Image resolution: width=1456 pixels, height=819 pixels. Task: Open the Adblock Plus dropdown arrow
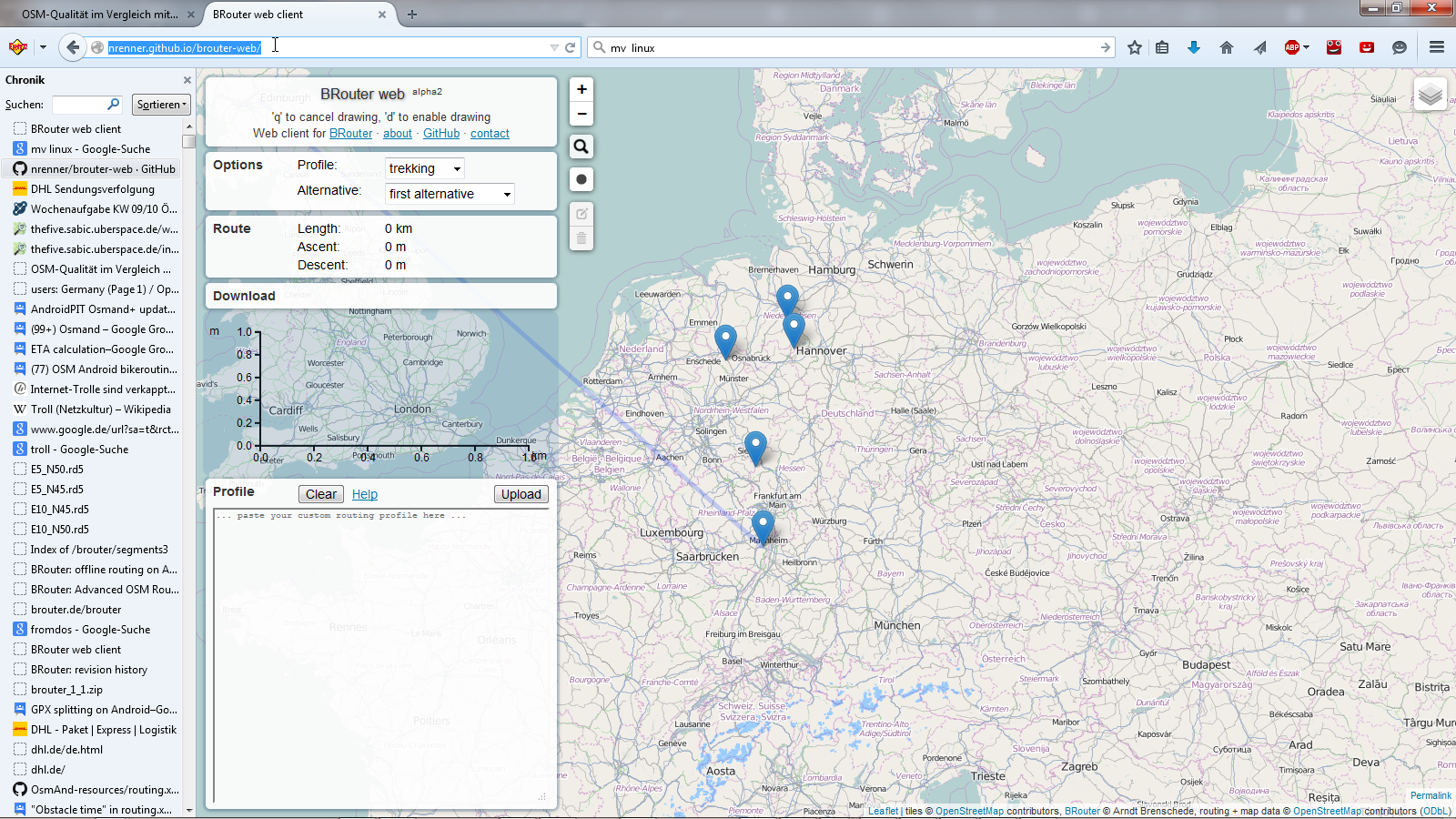click(1306, 47)
